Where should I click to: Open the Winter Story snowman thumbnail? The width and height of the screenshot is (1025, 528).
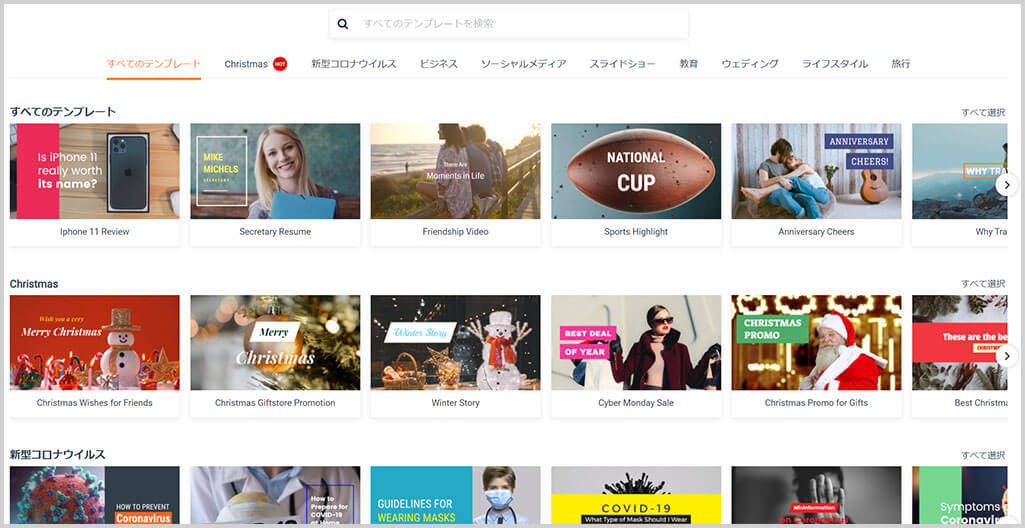coord(456,342)
